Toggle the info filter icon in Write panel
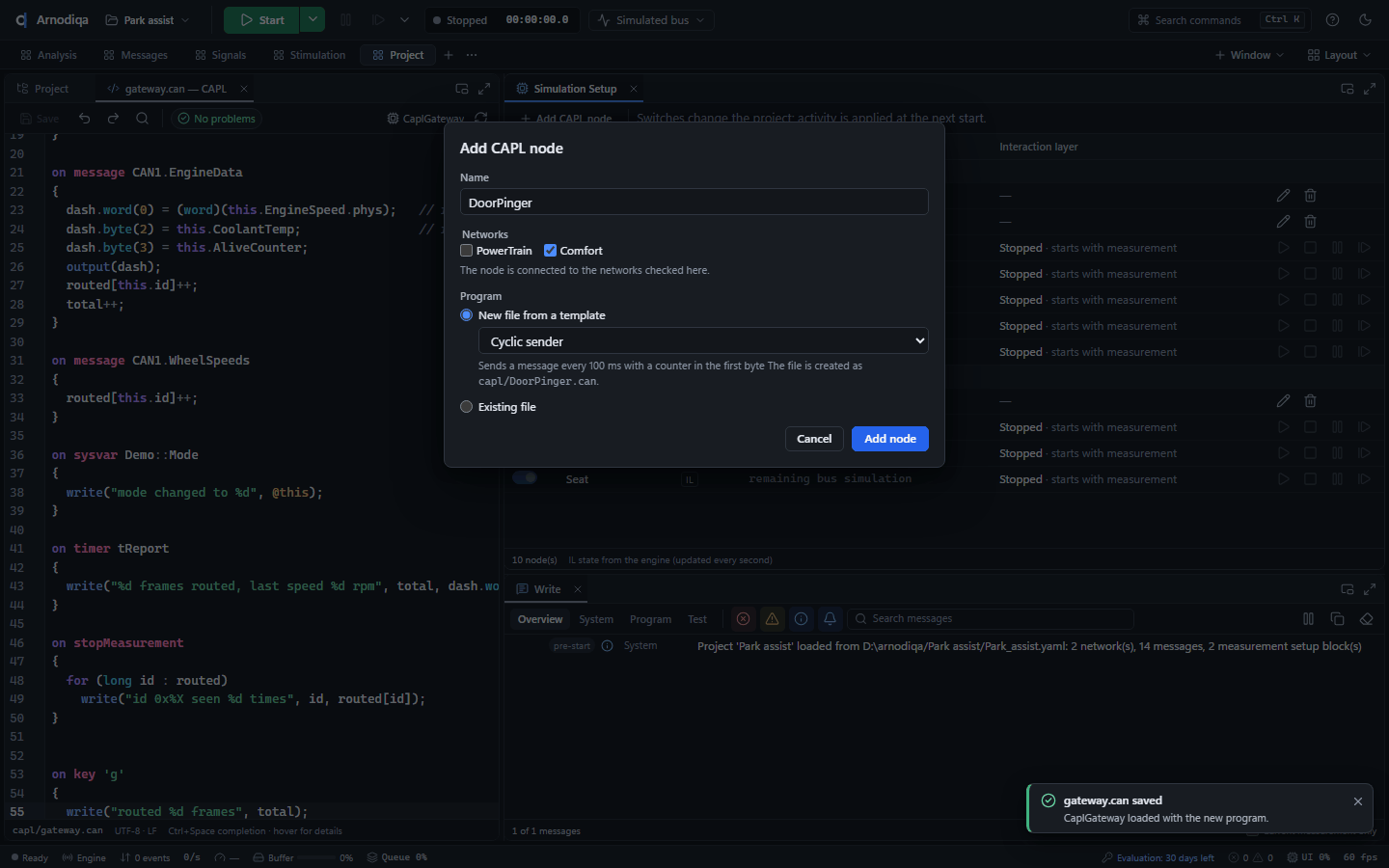Viewport: 1389px width, 868px height. click(801, 619)
